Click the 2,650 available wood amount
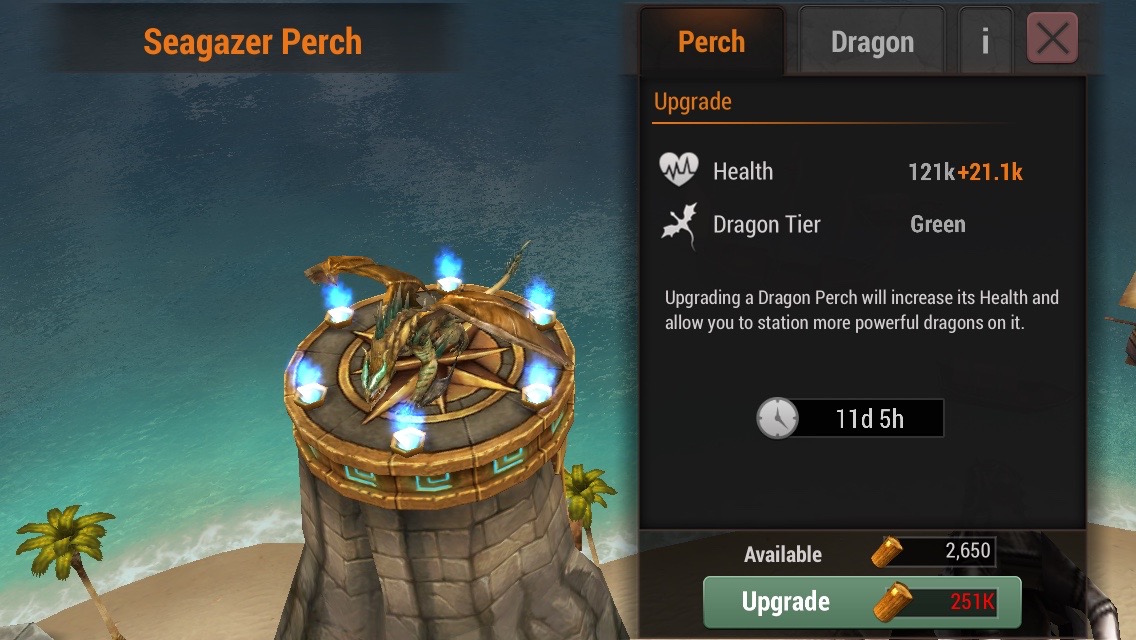 (x=967, y=552)
